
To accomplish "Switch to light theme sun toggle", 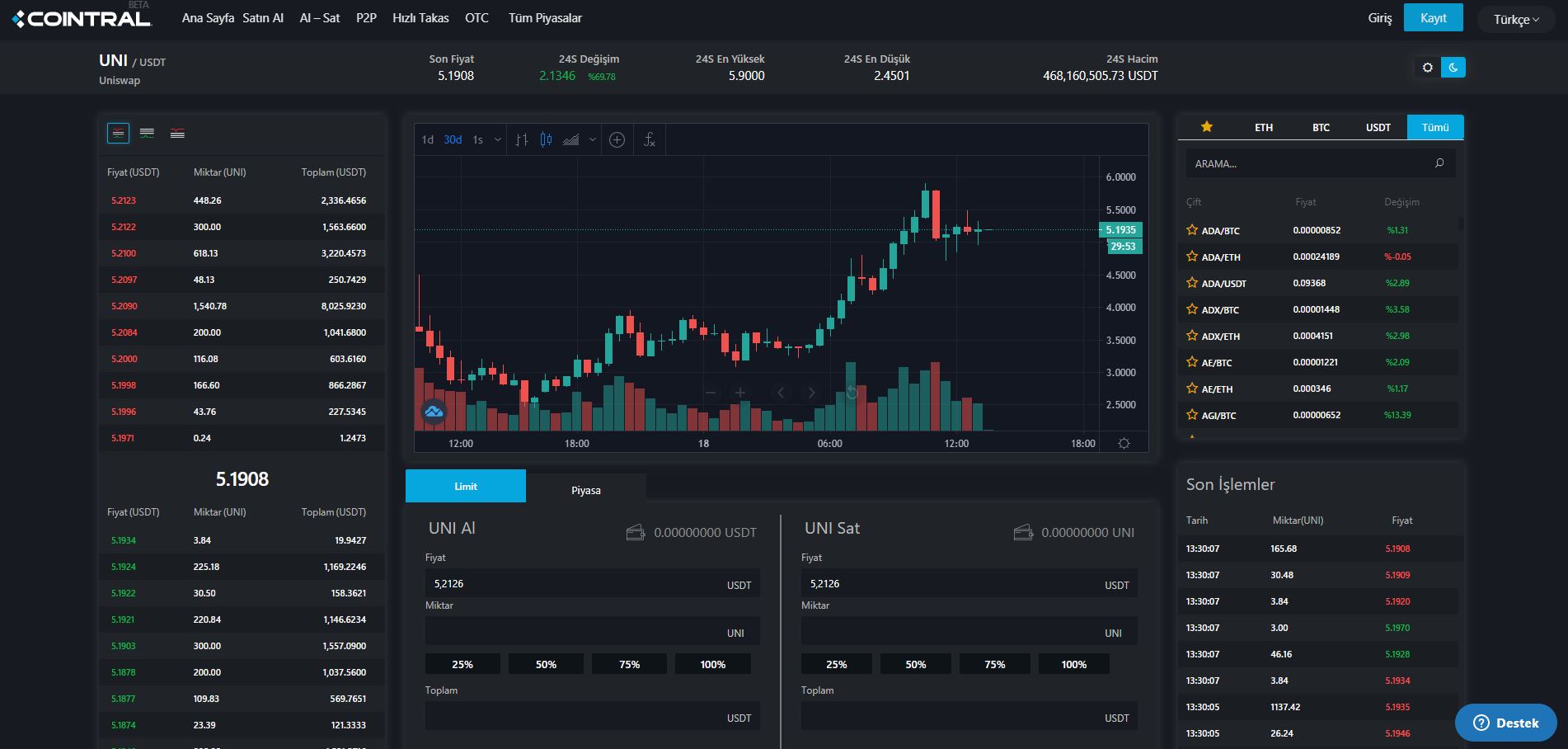I will (x=1428, y=68).
